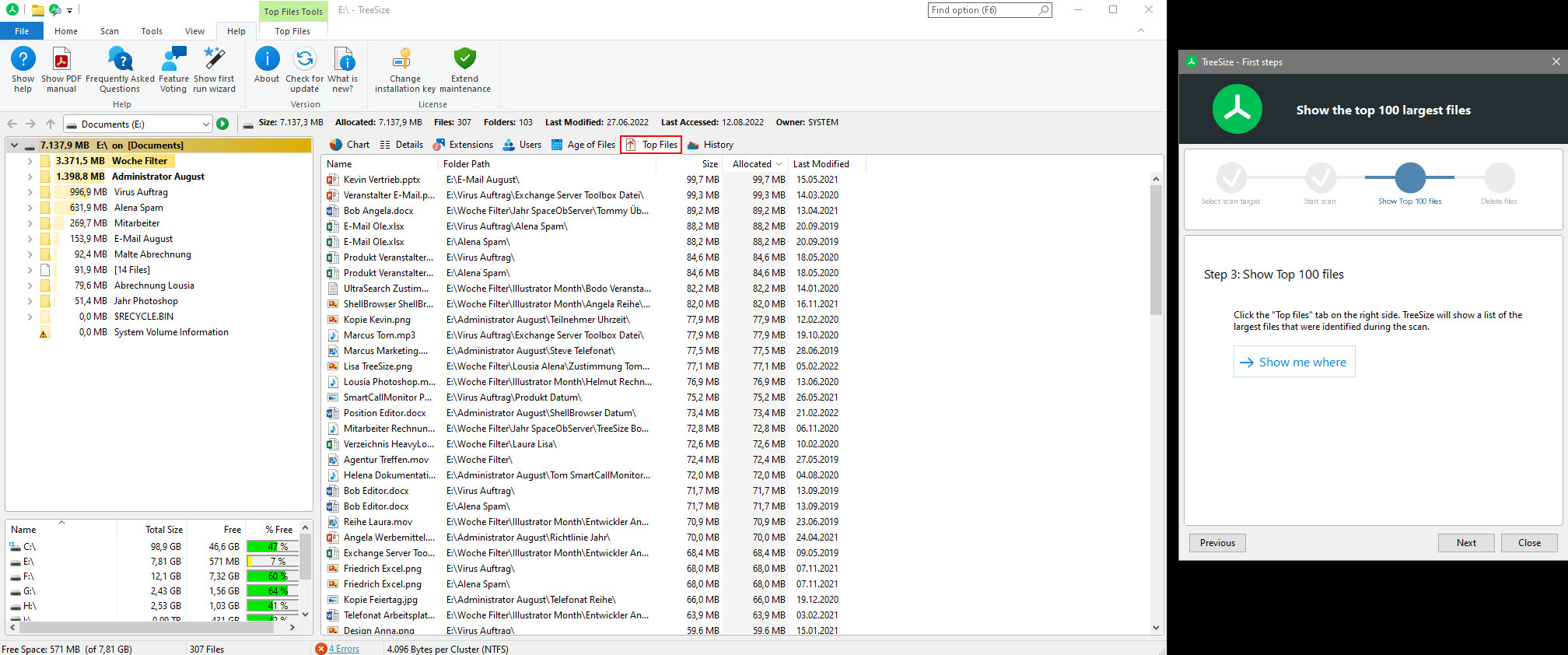Image resolution: width=1568 pixels, height=655 pixels.
Task: Launch the first run wizard
Action: tap(214, 60)
